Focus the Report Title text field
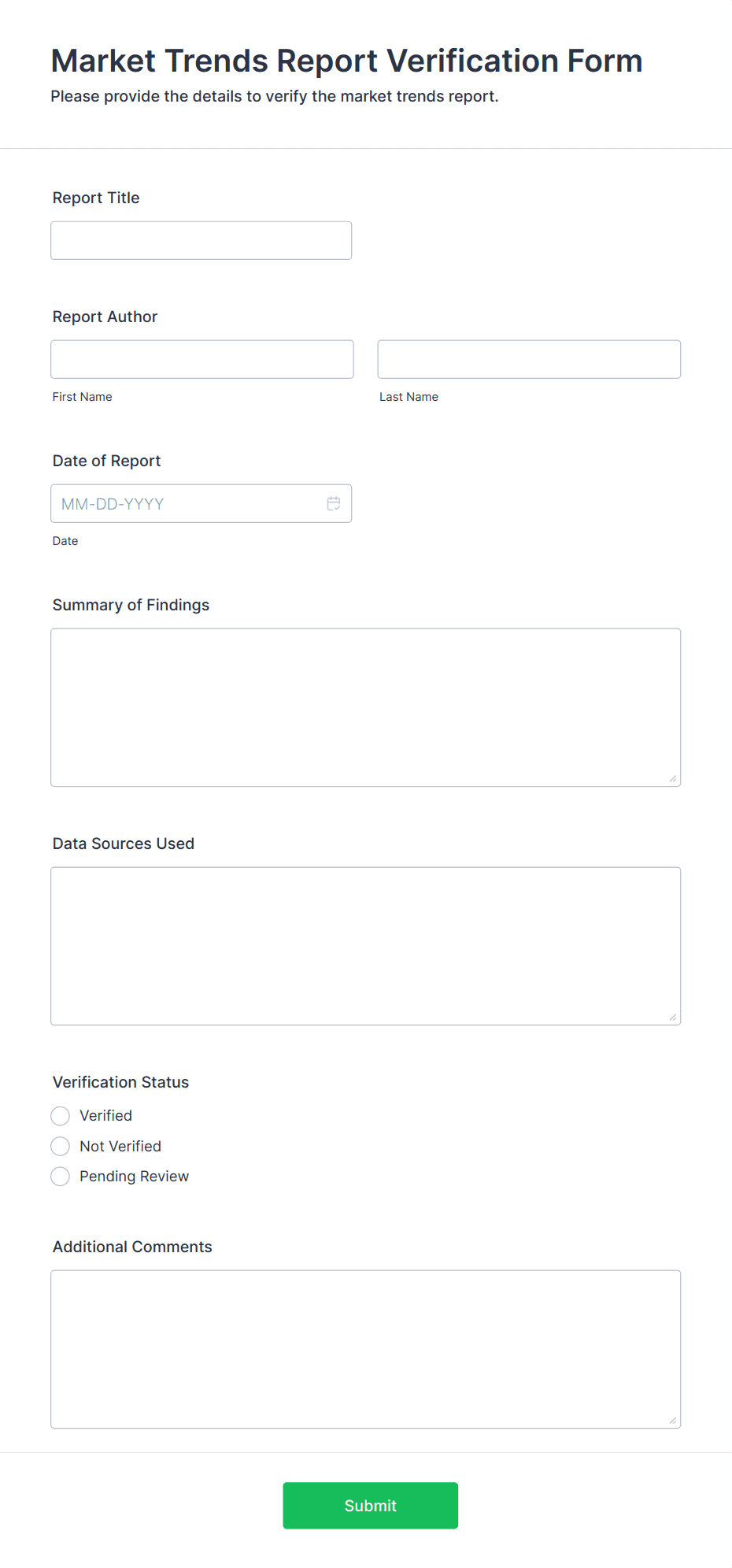The image size is (732, 1568). tap(201, 240)
